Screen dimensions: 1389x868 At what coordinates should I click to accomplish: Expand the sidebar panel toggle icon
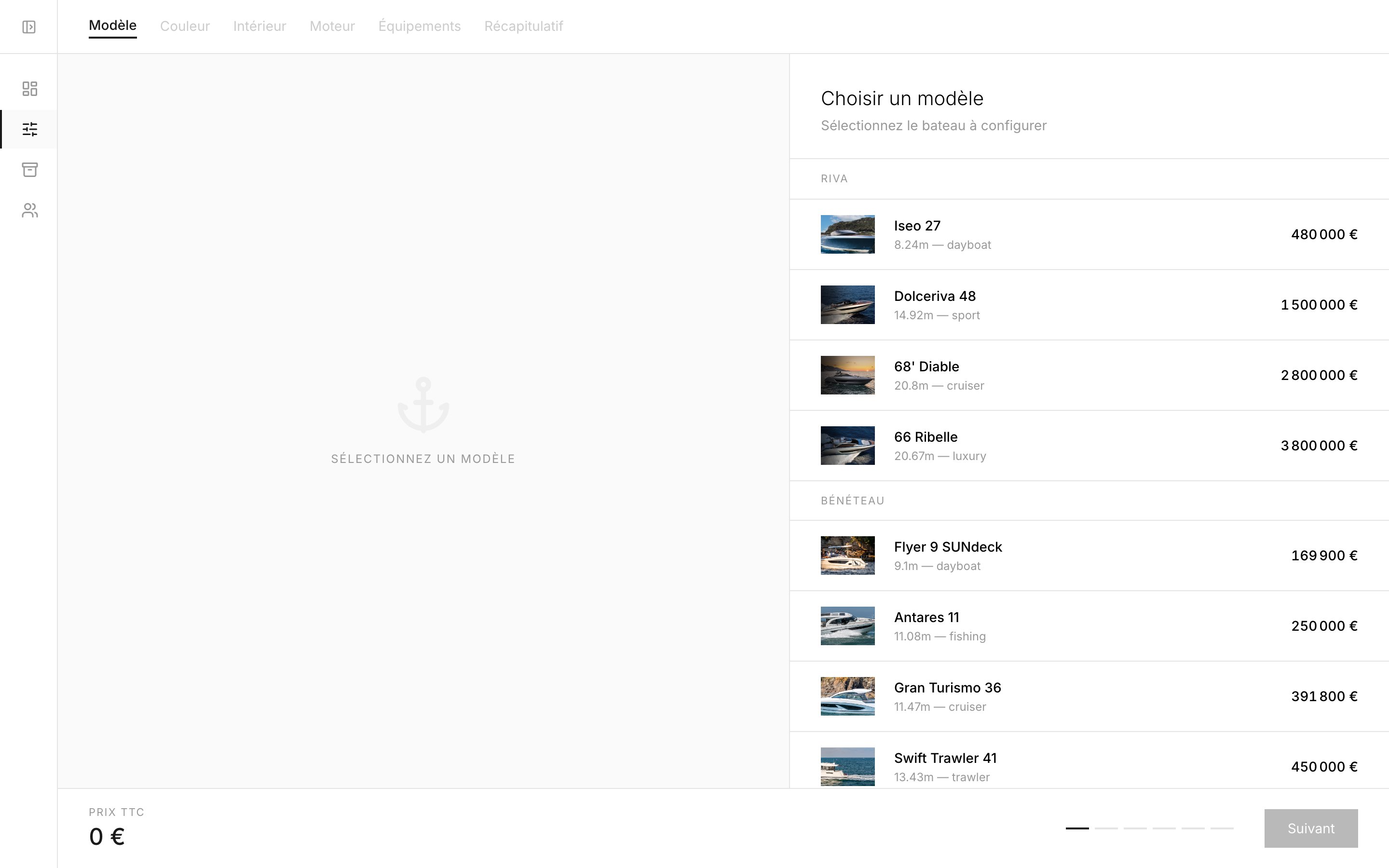29,27
